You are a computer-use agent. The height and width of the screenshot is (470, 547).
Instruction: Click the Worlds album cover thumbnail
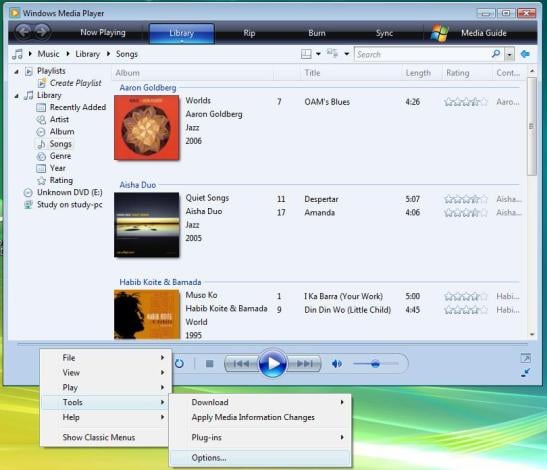[147, 128]
